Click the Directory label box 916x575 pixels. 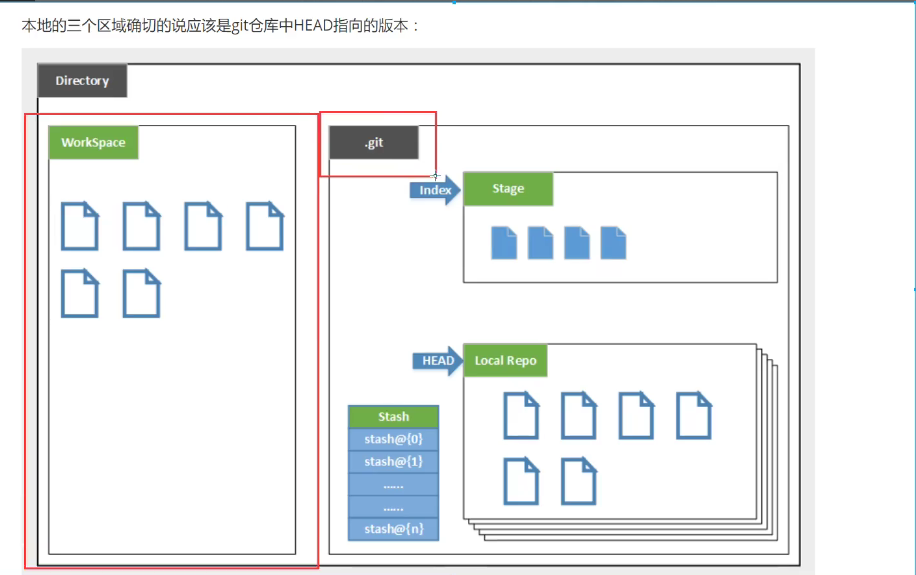click(82, 81)
